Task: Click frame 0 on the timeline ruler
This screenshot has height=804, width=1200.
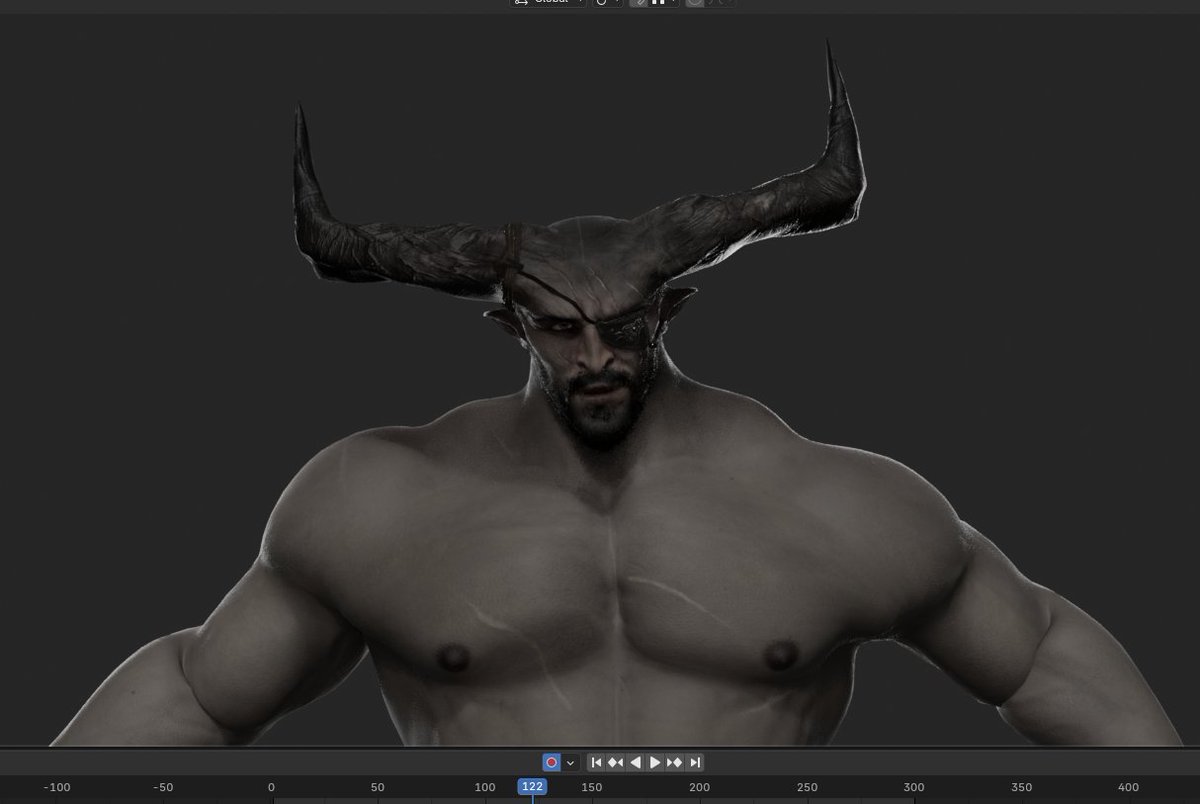Action: (271, 787)
